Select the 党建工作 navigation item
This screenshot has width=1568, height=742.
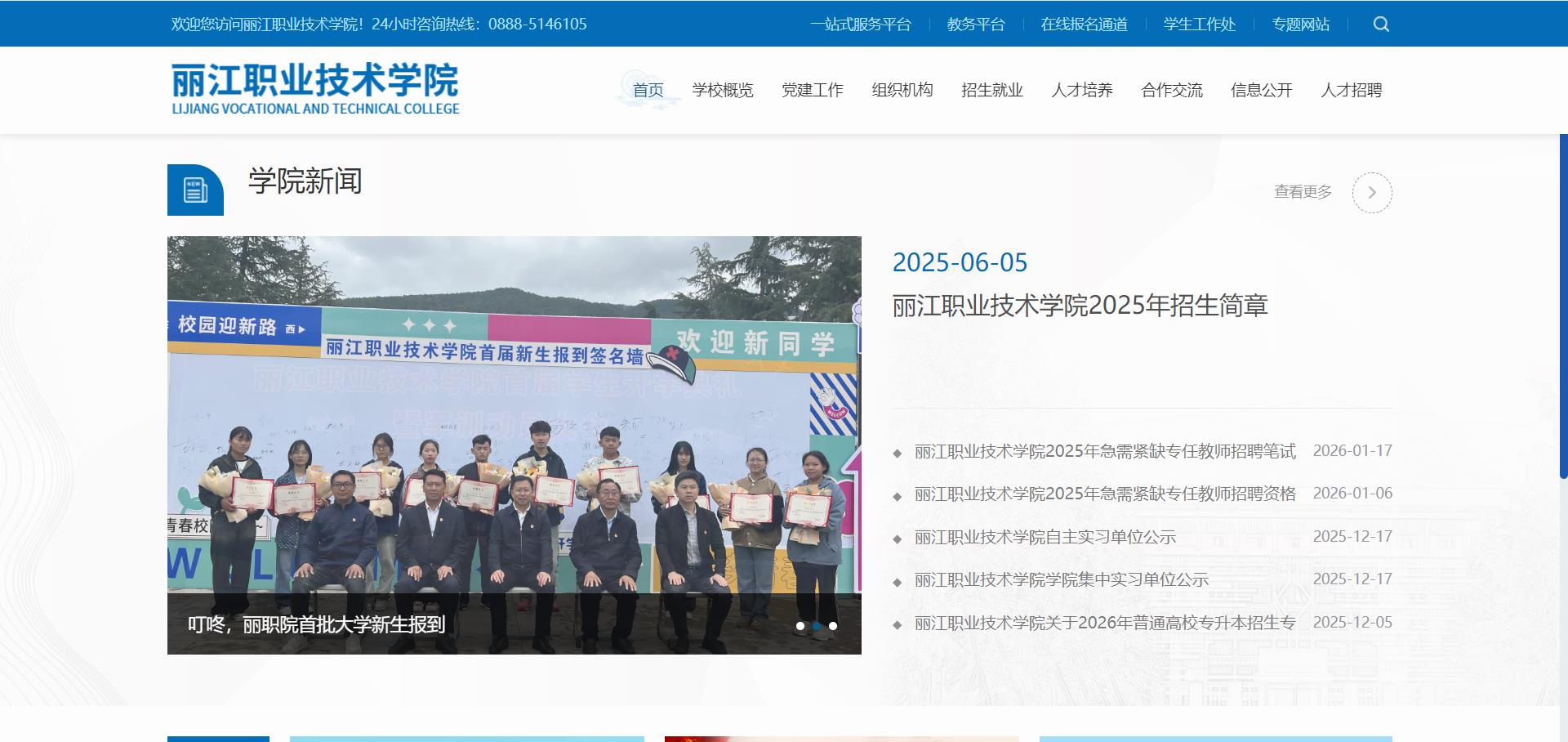tap(813, 90)
